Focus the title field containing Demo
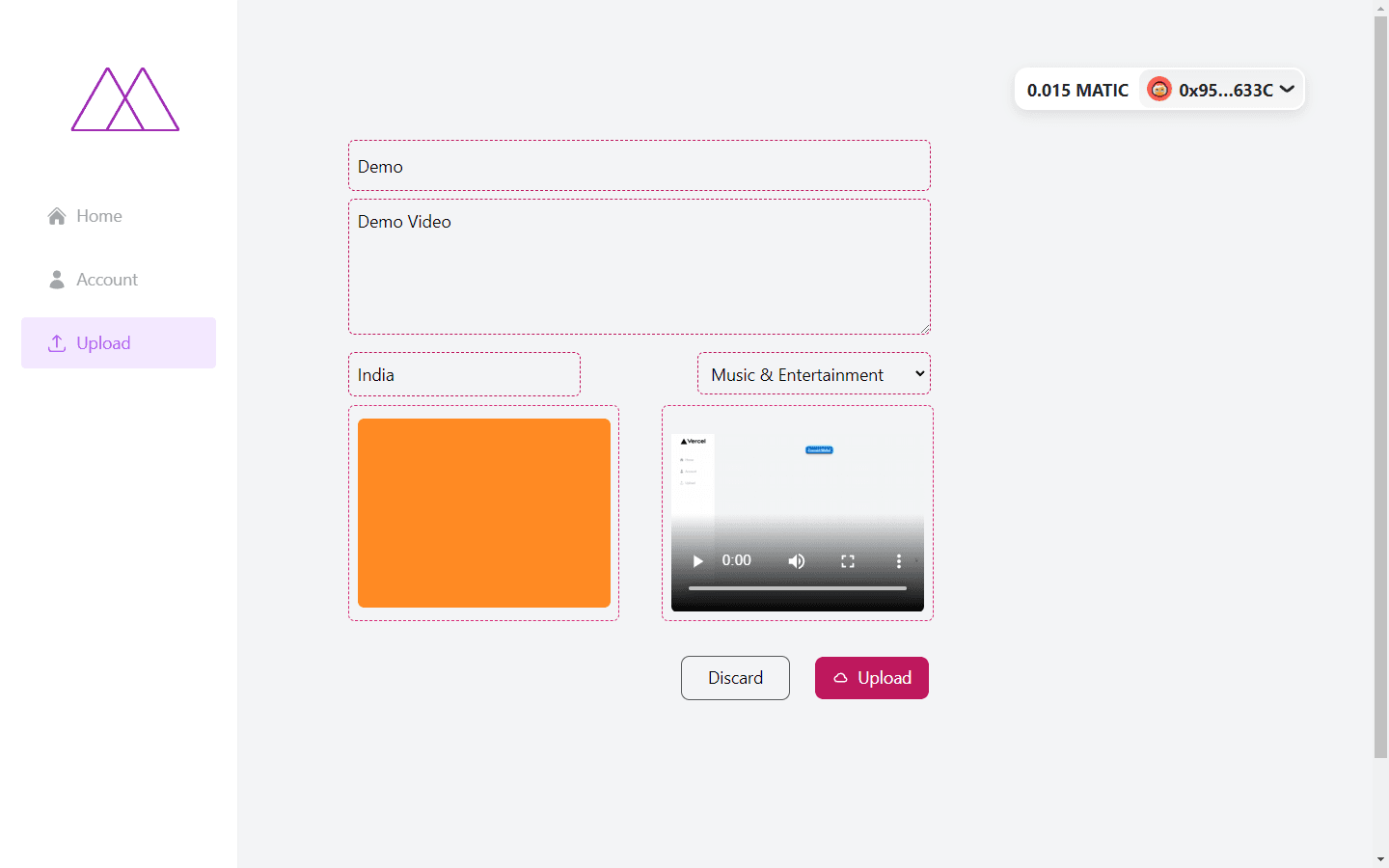Viewport: 1389px width, 868px height. pyautogui.click(x=640, y=166)
